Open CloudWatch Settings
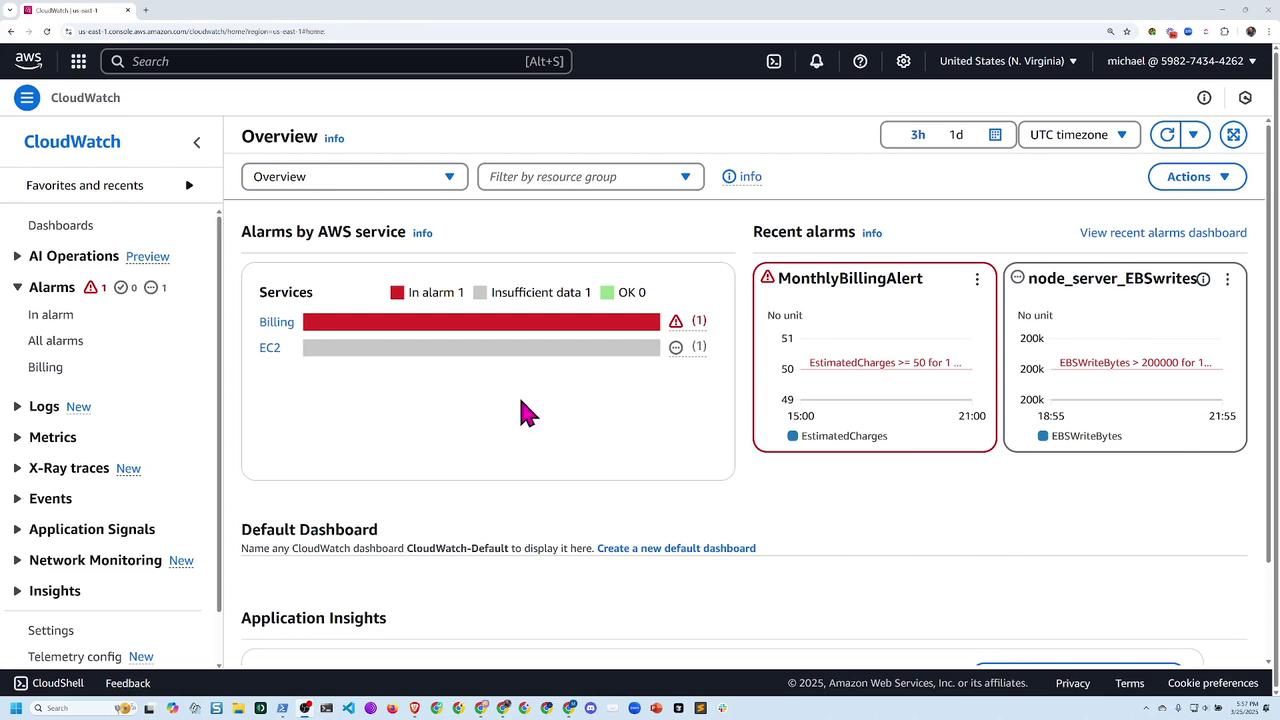This screenshot has height=720, width=1280. (51, 631)
